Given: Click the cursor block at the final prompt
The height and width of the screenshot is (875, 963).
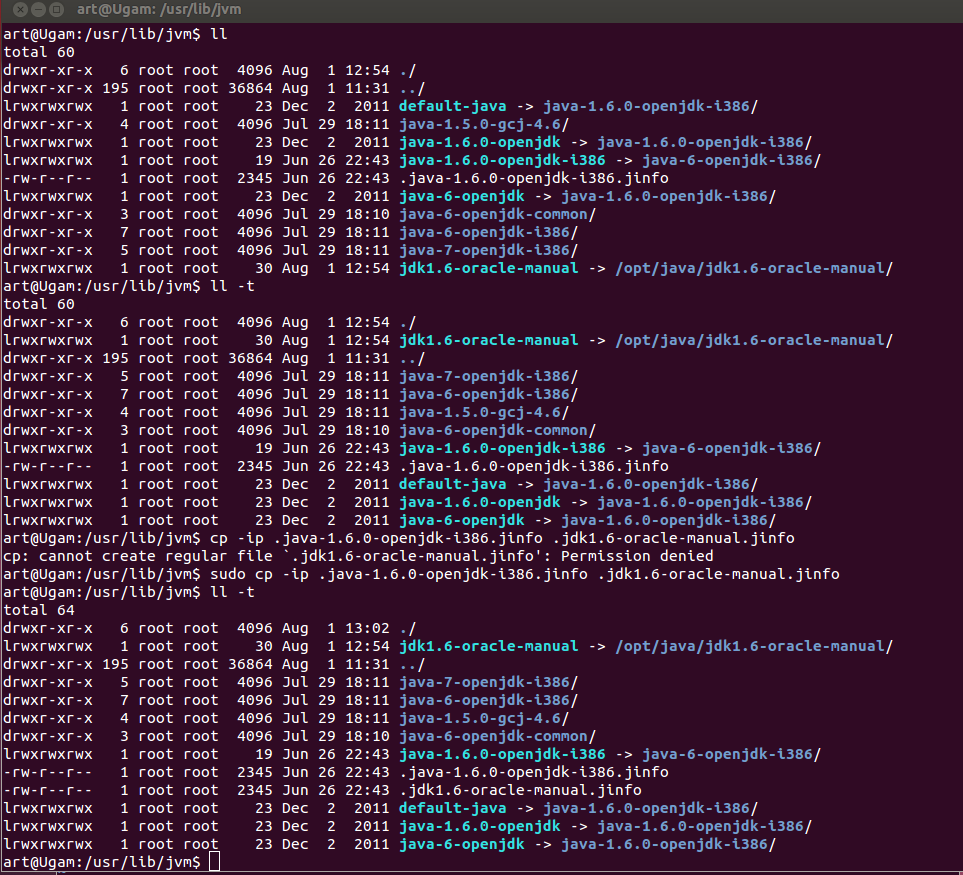Looking at the screenshot, I should point(214,861).
